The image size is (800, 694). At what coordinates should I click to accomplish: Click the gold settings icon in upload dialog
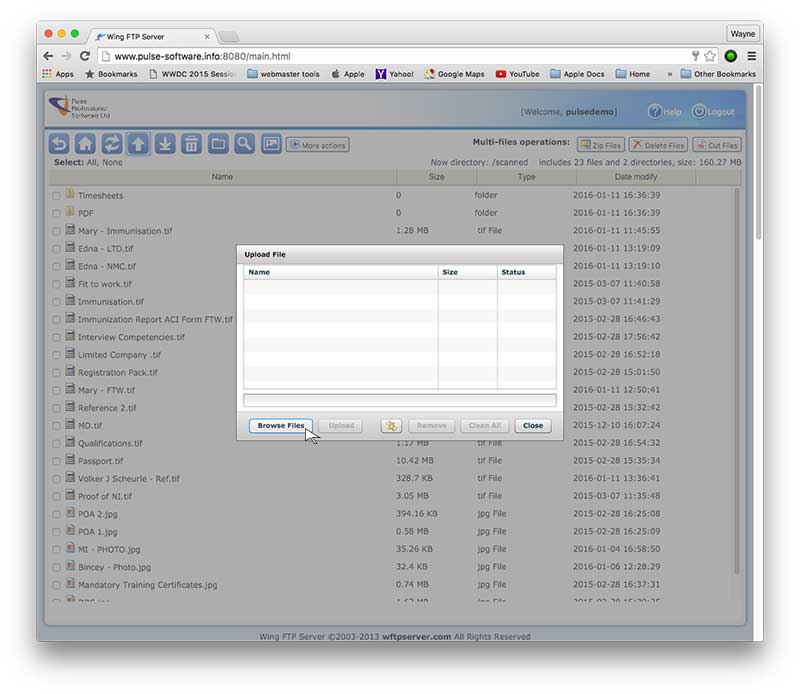pyautogui.click(x=390, y=426)
